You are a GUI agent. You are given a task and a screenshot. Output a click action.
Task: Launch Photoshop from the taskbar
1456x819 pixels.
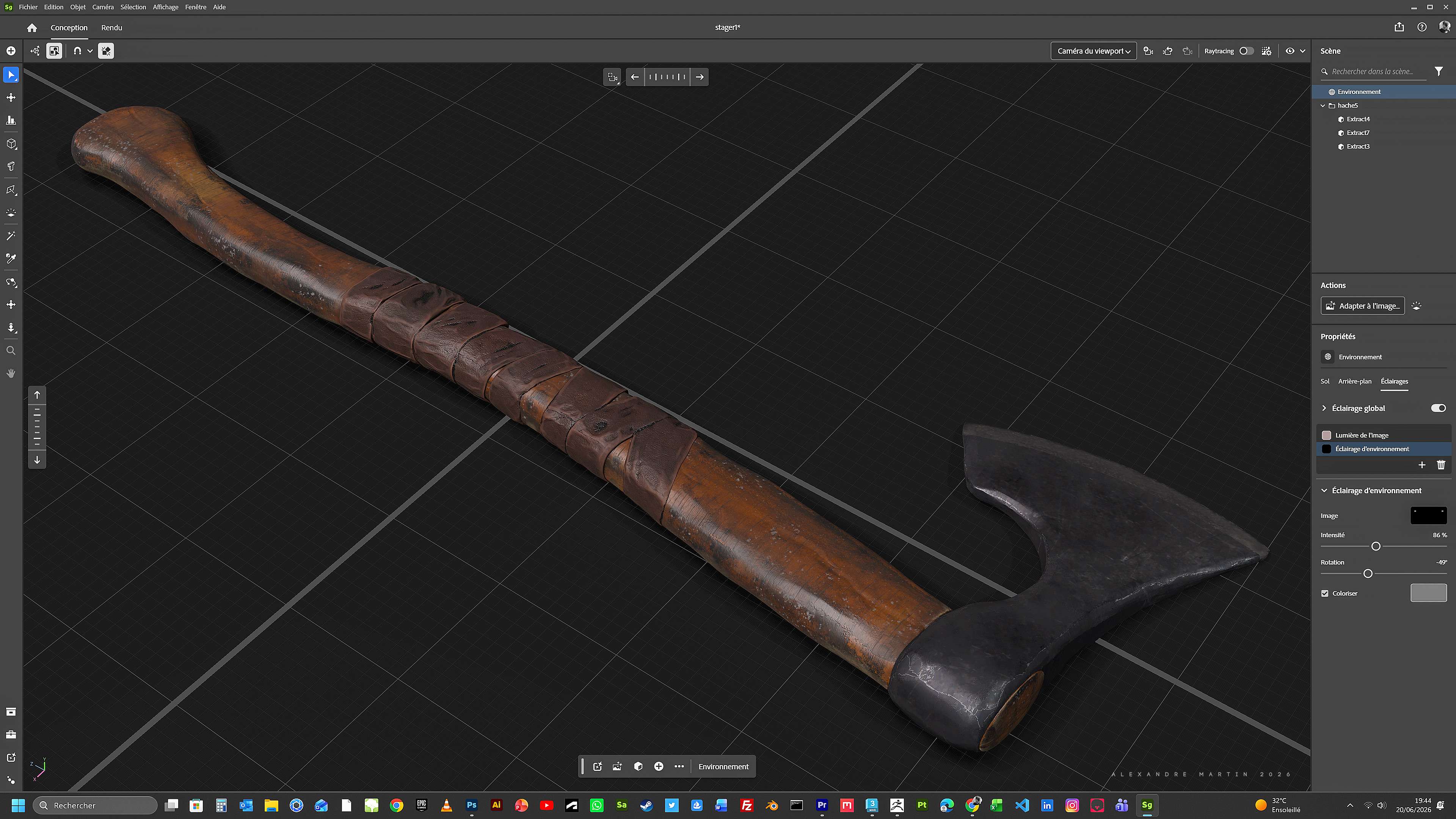click(x=471, y=805)
